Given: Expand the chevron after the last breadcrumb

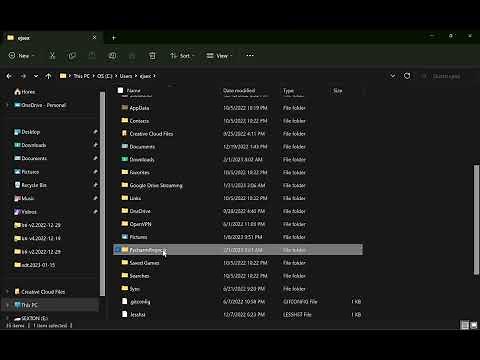Looking at the screenshot, I should 155,76.
